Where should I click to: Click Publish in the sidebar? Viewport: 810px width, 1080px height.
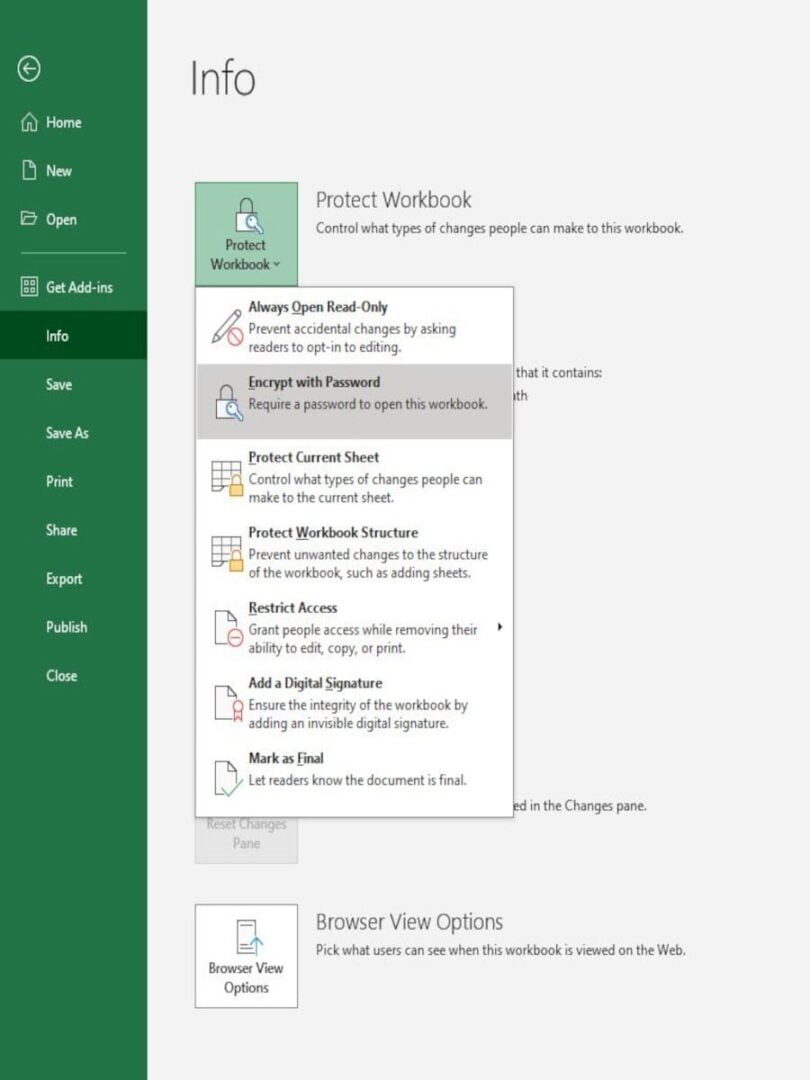tap(66, 627)
